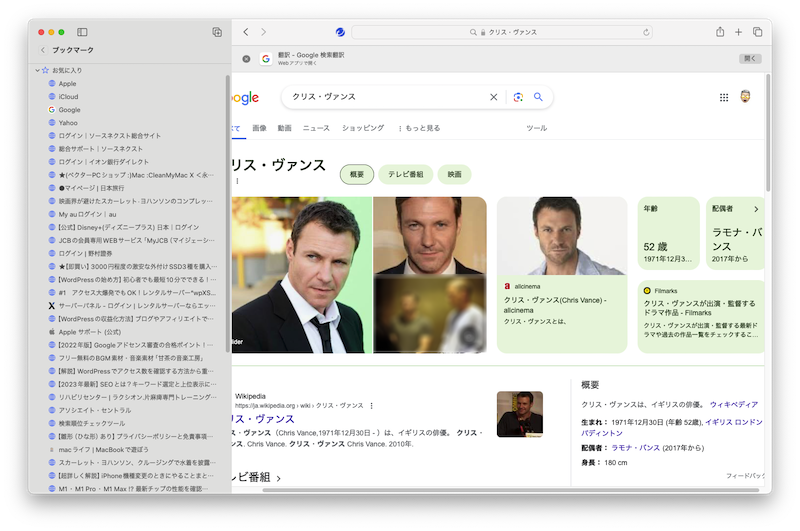The image size is (800, 531).
Task: Switch to the 画像 search tab
Action: [260, 128]
